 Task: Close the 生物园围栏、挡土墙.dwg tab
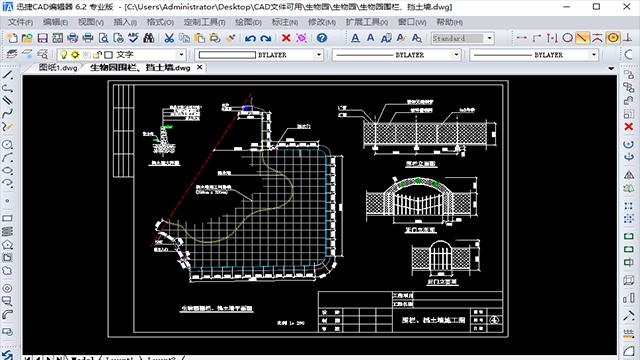click(200, 67)
